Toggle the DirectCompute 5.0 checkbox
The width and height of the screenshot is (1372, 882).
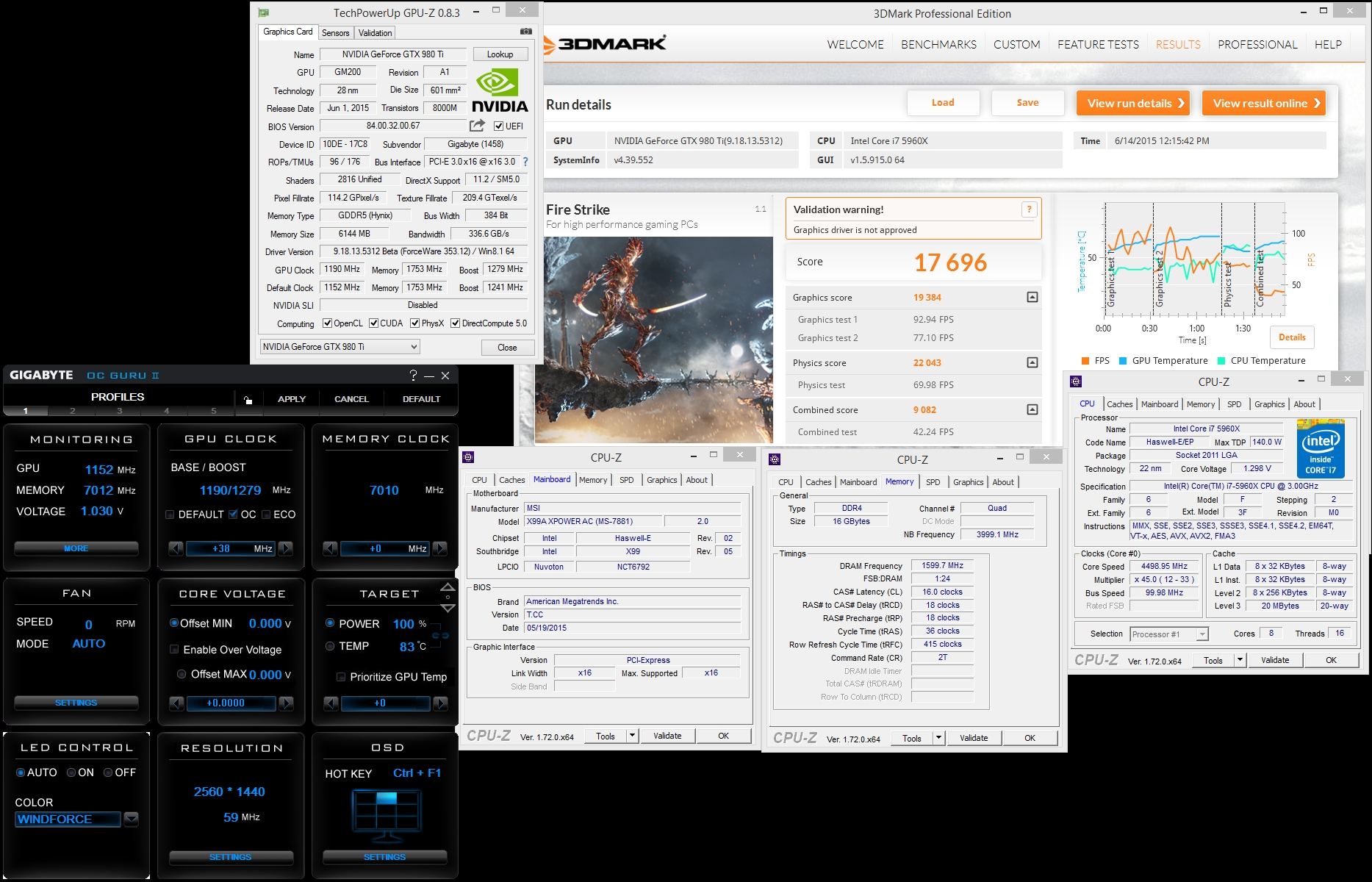pyautogui.click(x=455, y=323)
